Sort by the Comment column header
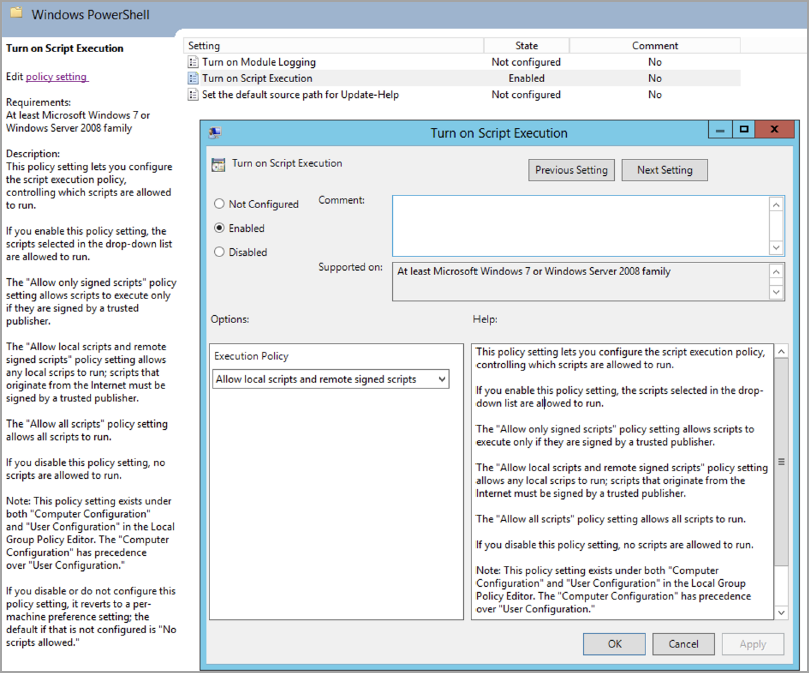 [655, 45]
